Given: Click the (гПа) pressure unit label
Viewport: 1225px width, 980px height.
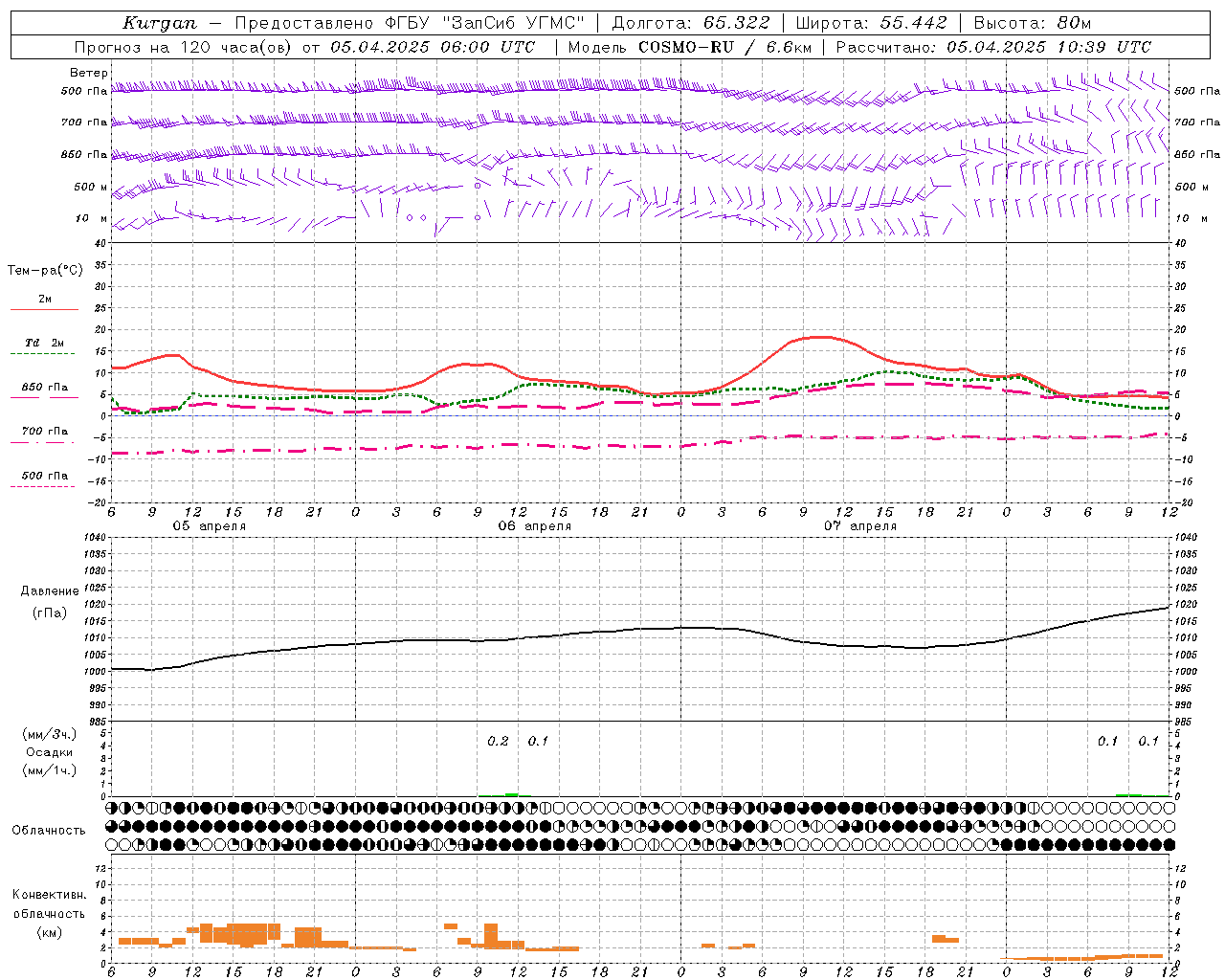Looking at the screenshot, I should point(50,612).
